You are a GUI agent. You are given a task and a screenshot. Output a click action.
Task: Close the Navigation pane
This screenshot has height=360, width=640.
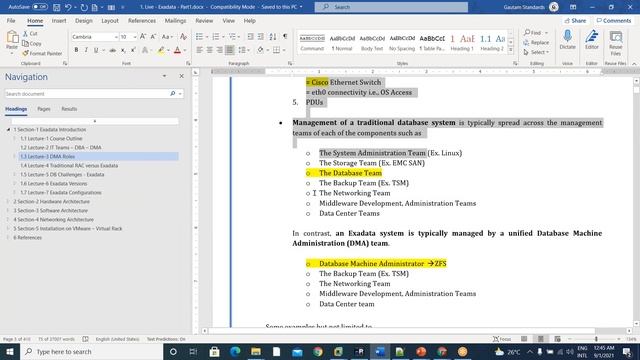pyautogui.click(x=182, y=76)
